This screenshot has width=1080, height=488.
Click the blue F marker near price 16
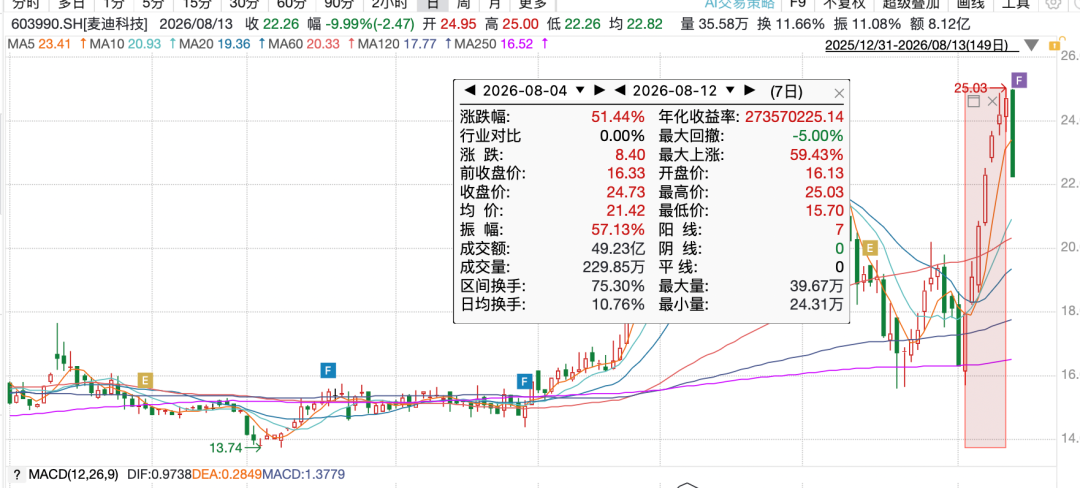(x=328, y=372)
